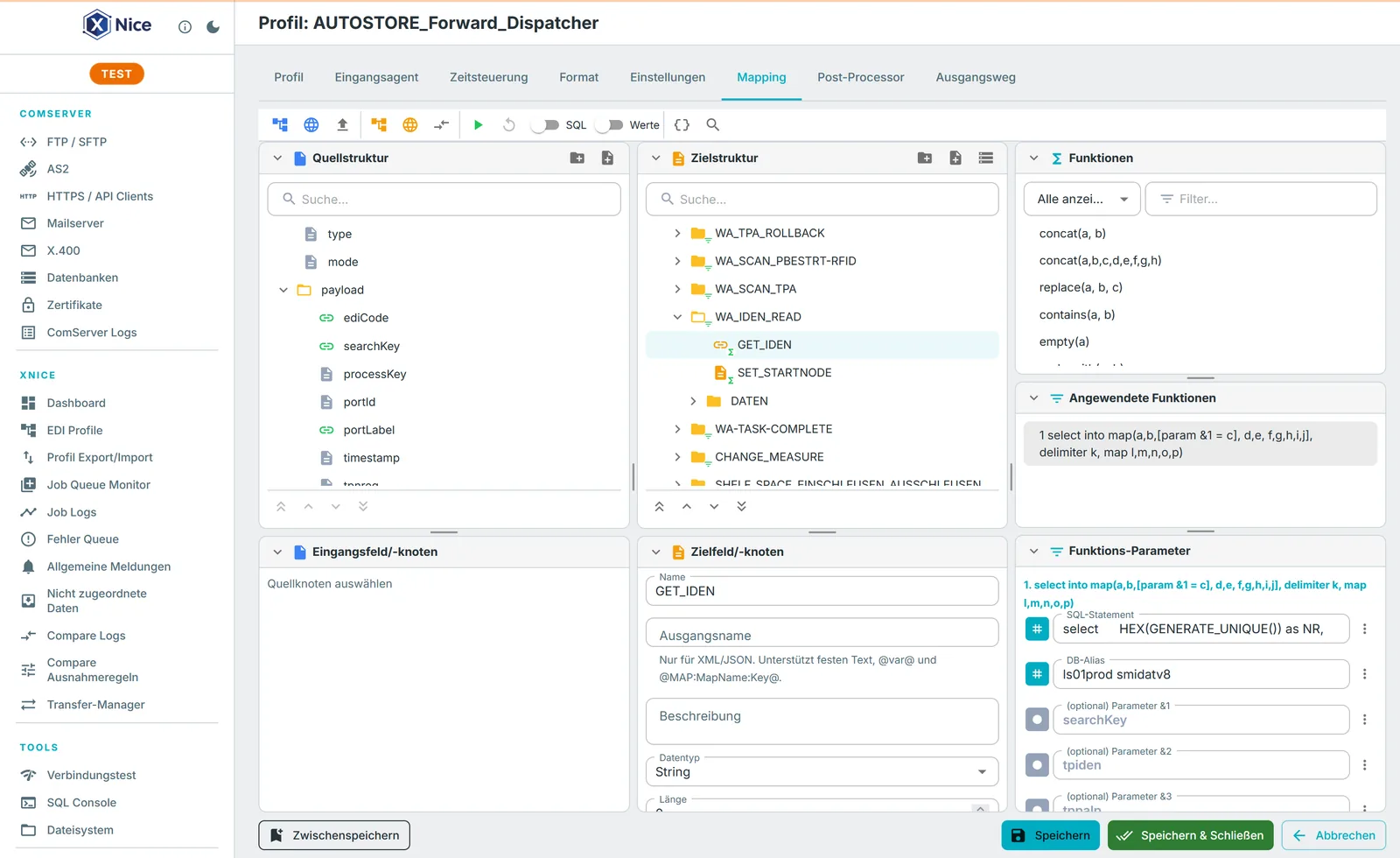
Task: Click the Quellstruktur search field
Action: (444, 199)
